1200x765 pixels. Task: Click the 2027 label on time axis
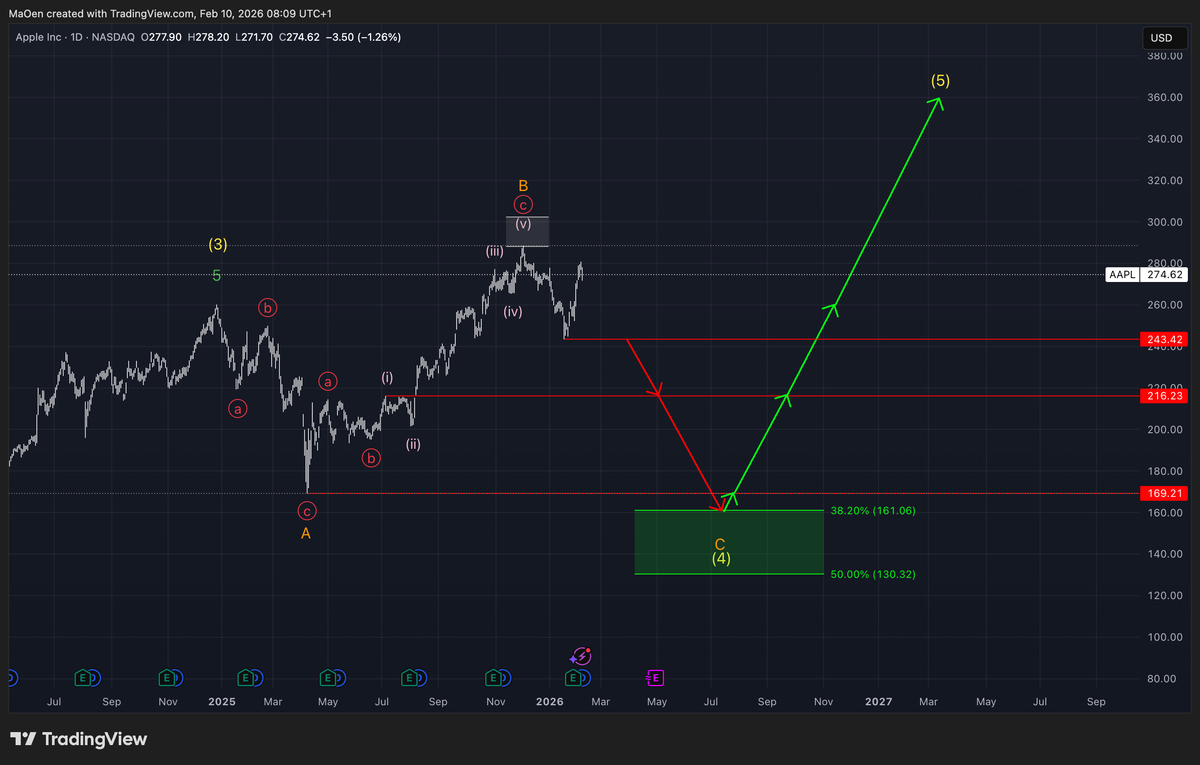click(878, 702)
